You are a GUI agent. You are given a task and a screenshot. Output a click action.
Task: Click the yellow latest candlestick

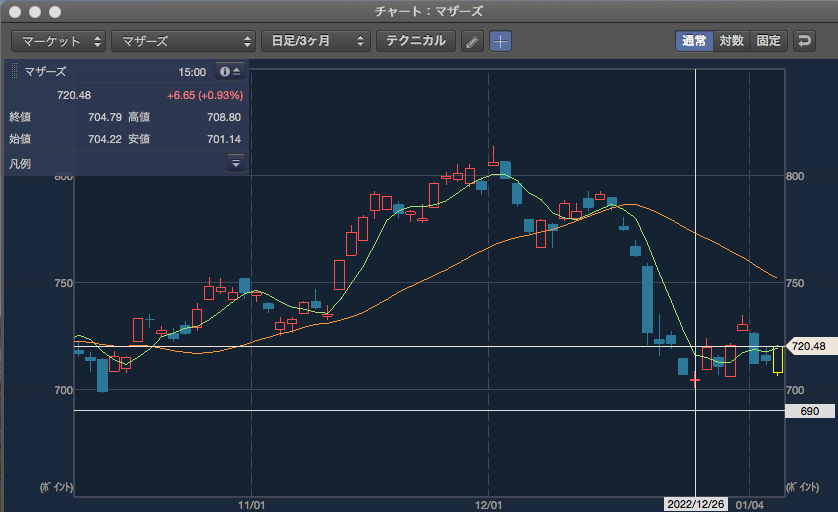(x=778, y=360)
